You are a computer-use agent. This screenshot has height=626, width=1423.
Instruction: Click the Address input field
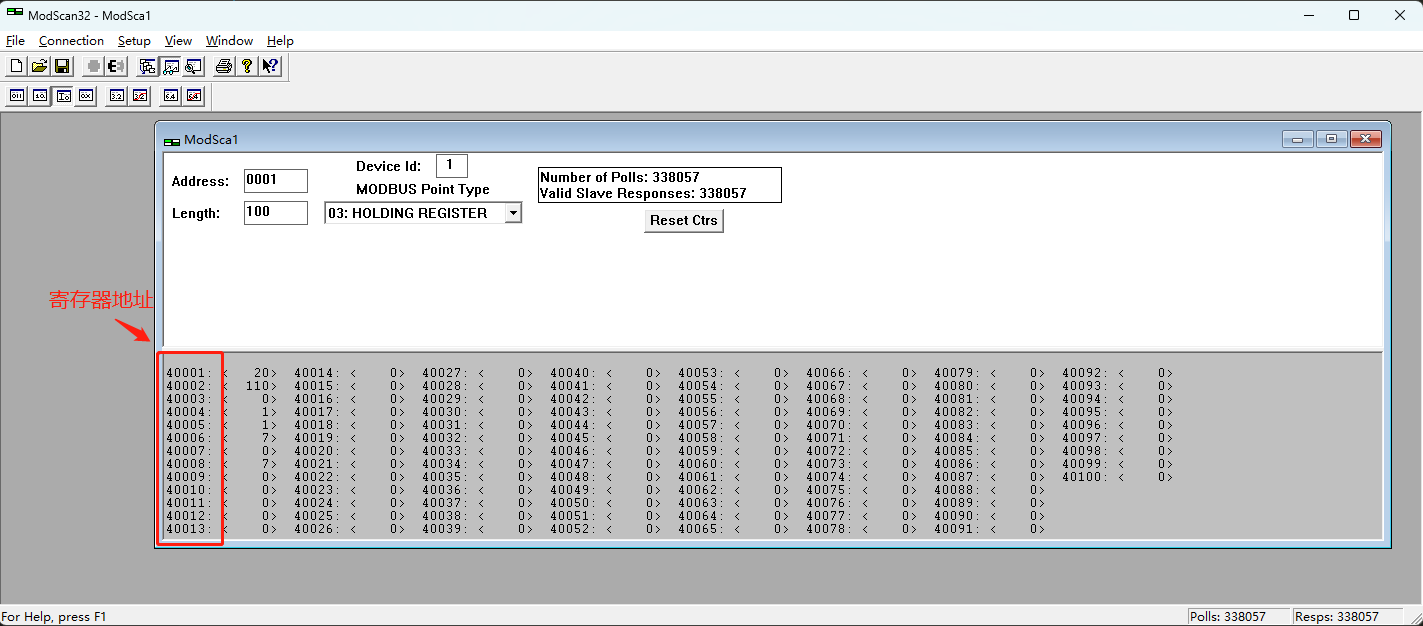(276, 180)
